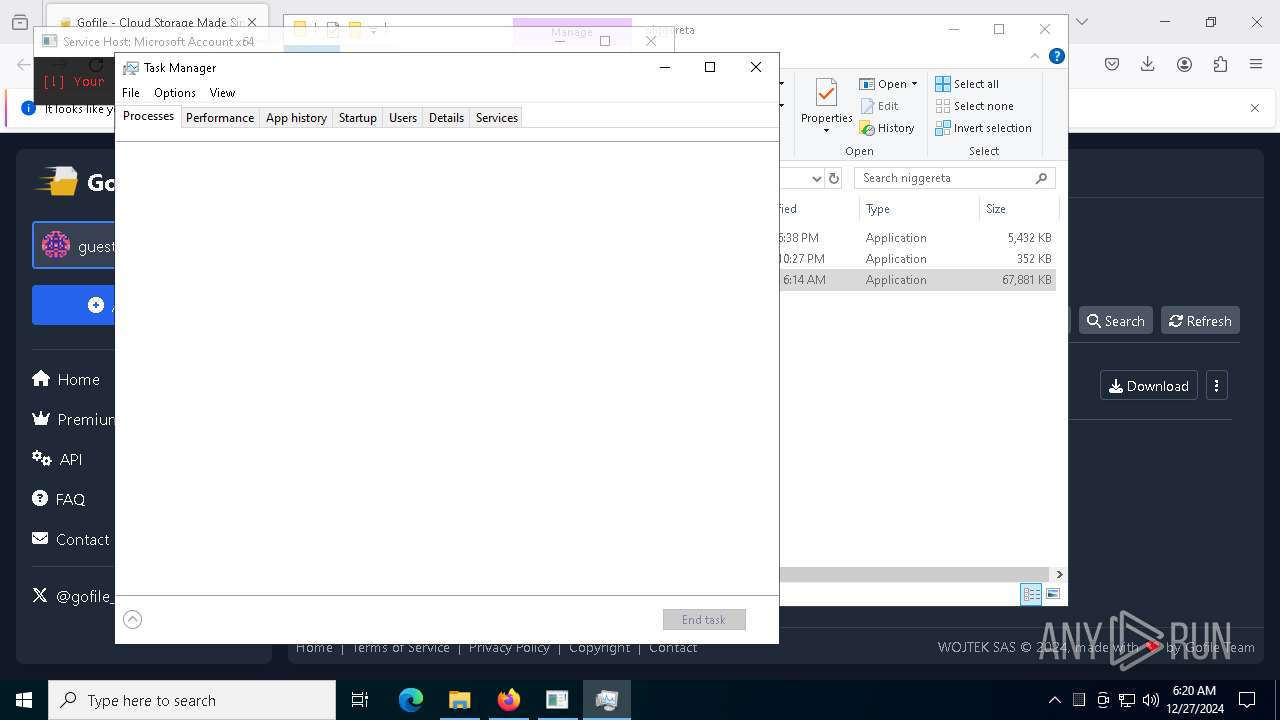Switch to the App history tab
The image size is (1280, 720).
point(296,117)
